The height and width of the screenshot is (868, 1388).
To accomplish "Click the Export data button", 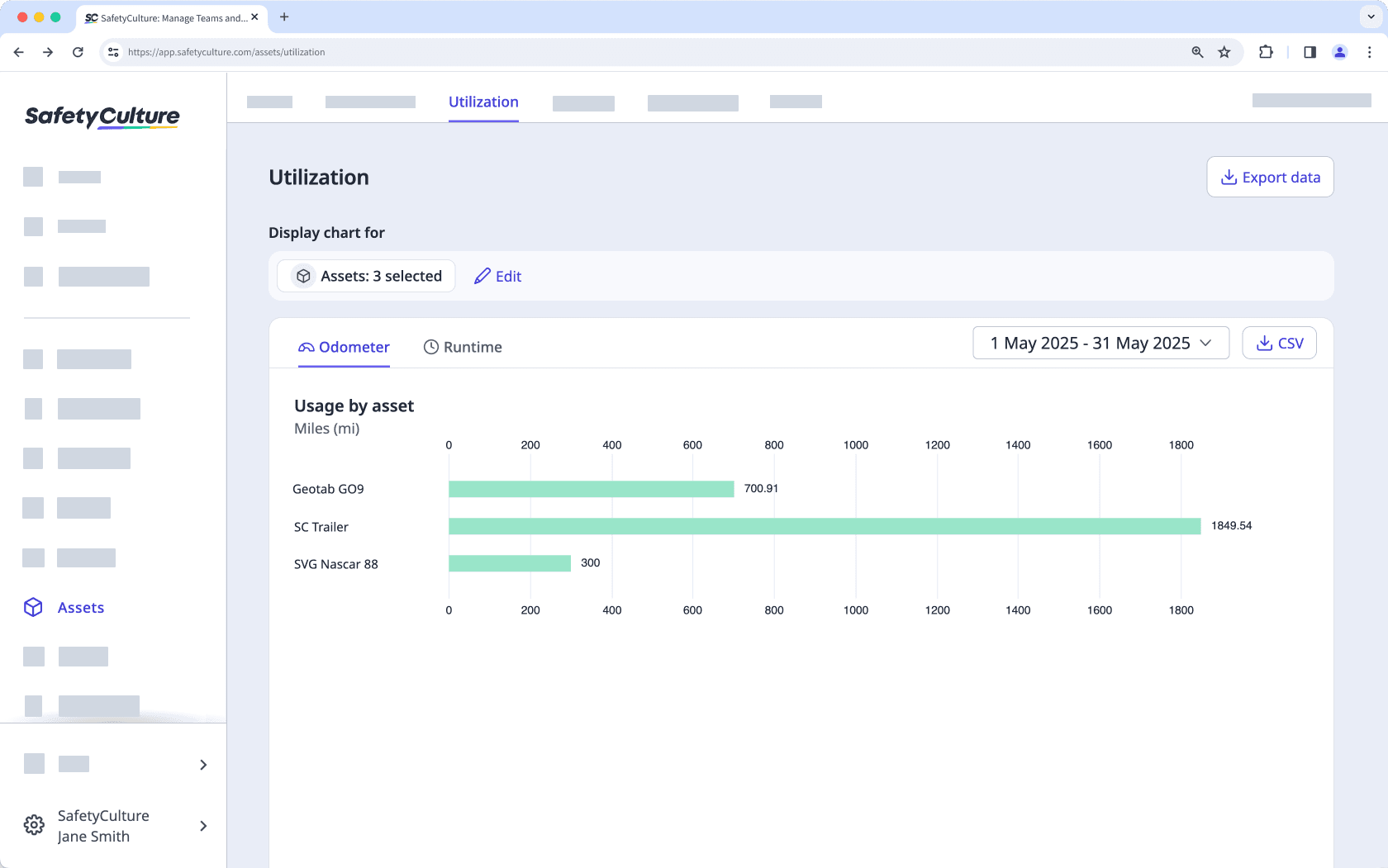I will pyautogui.click(x=1270, y=177).
